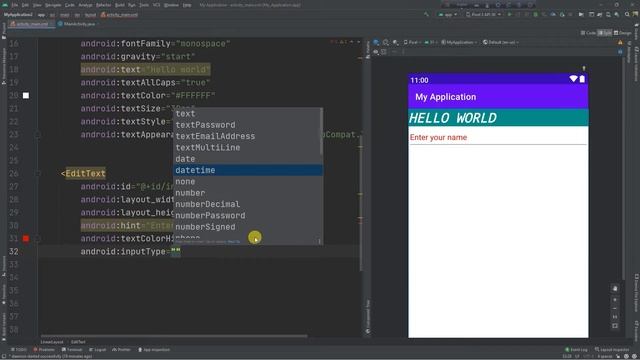This screenshot has width=640, height=360.
Task: Select highlighted datetime suggestion
Action: pos(248,170)
